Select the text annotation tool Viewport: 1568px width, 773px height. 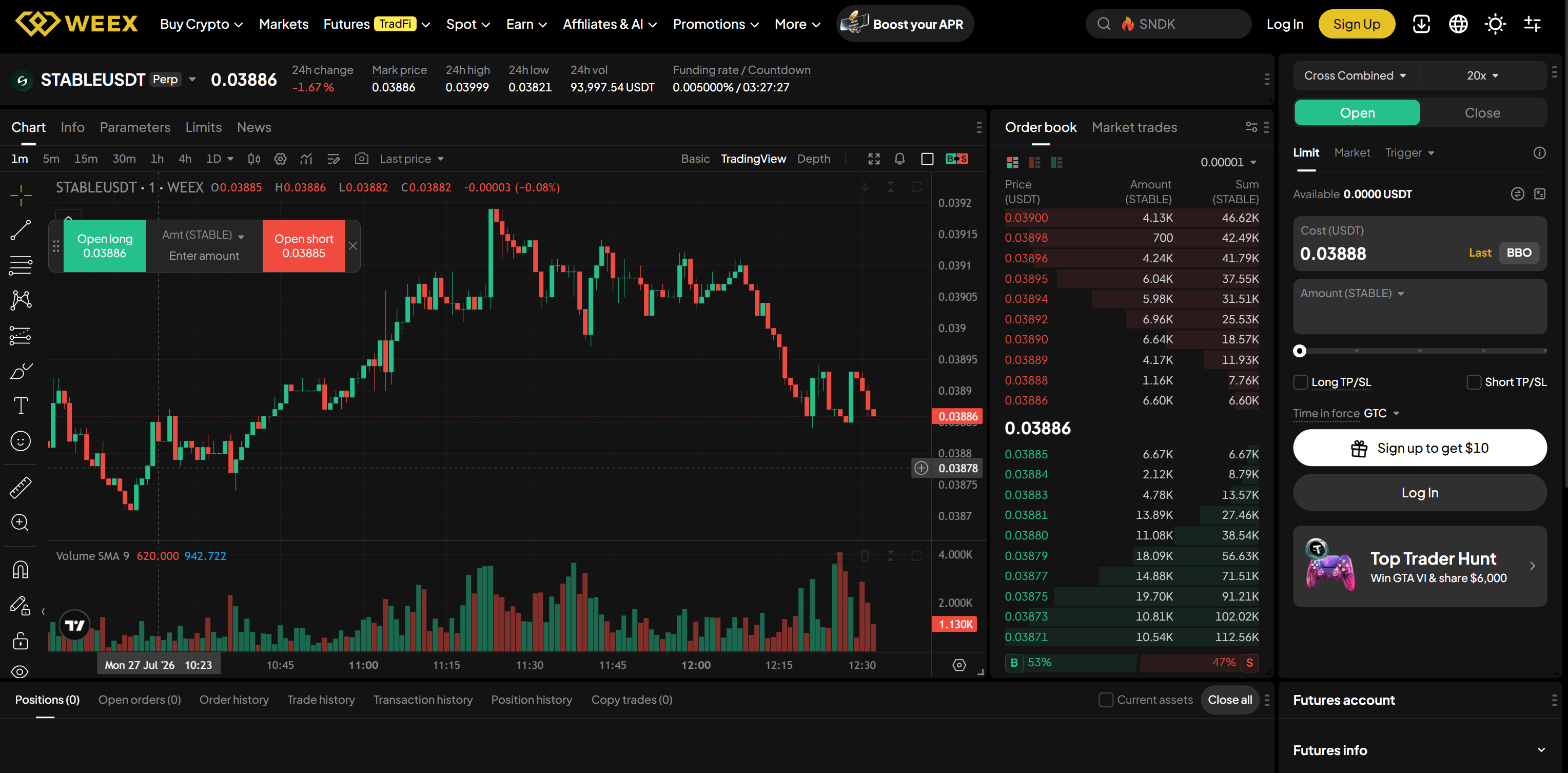pos(21,405)
